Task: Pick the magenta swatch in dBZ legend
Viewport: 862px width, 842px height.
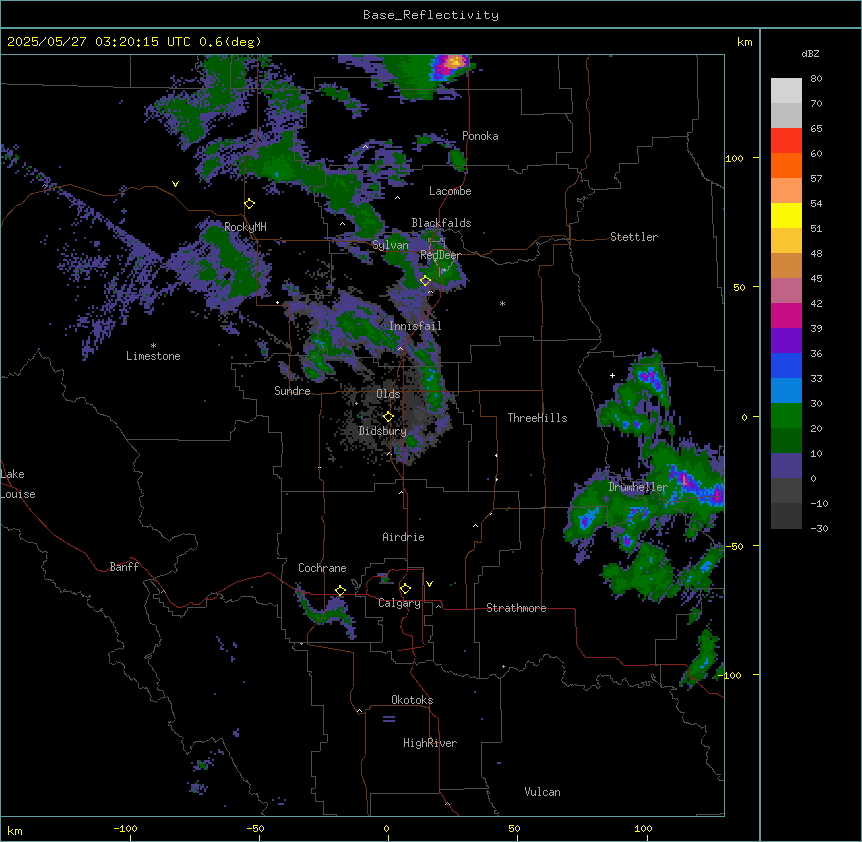Action: [786, 315]
